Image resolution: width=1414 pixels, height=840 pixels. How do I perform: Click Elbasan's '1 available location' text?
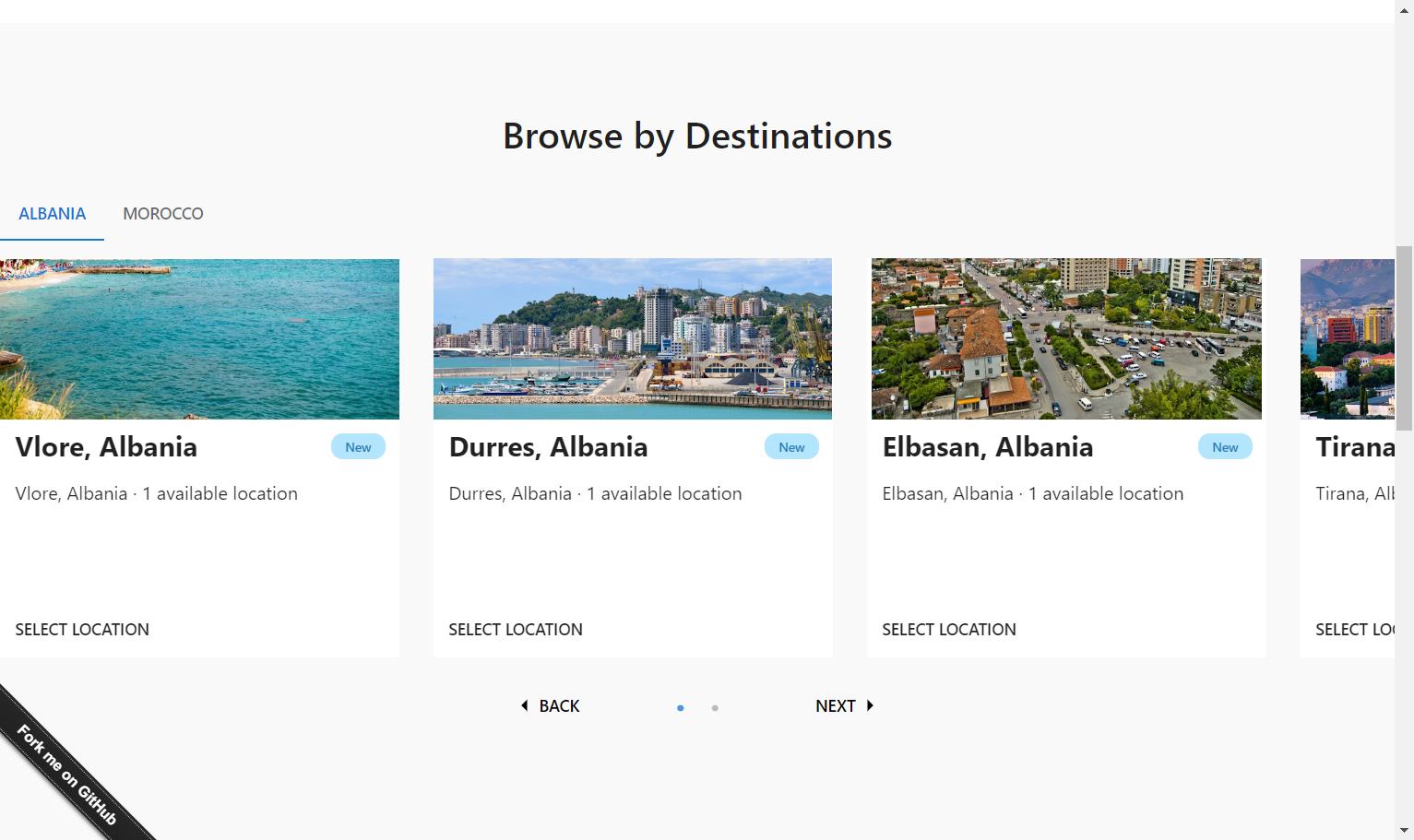[x=1106, y=494]
